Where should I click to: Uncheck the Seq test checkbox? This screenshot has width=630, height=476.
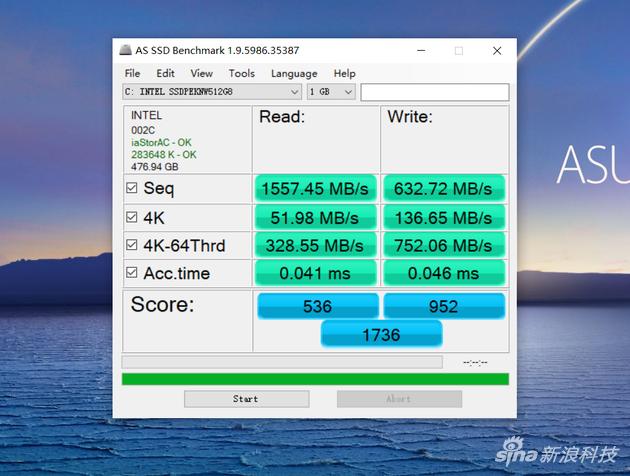point(131,188)
